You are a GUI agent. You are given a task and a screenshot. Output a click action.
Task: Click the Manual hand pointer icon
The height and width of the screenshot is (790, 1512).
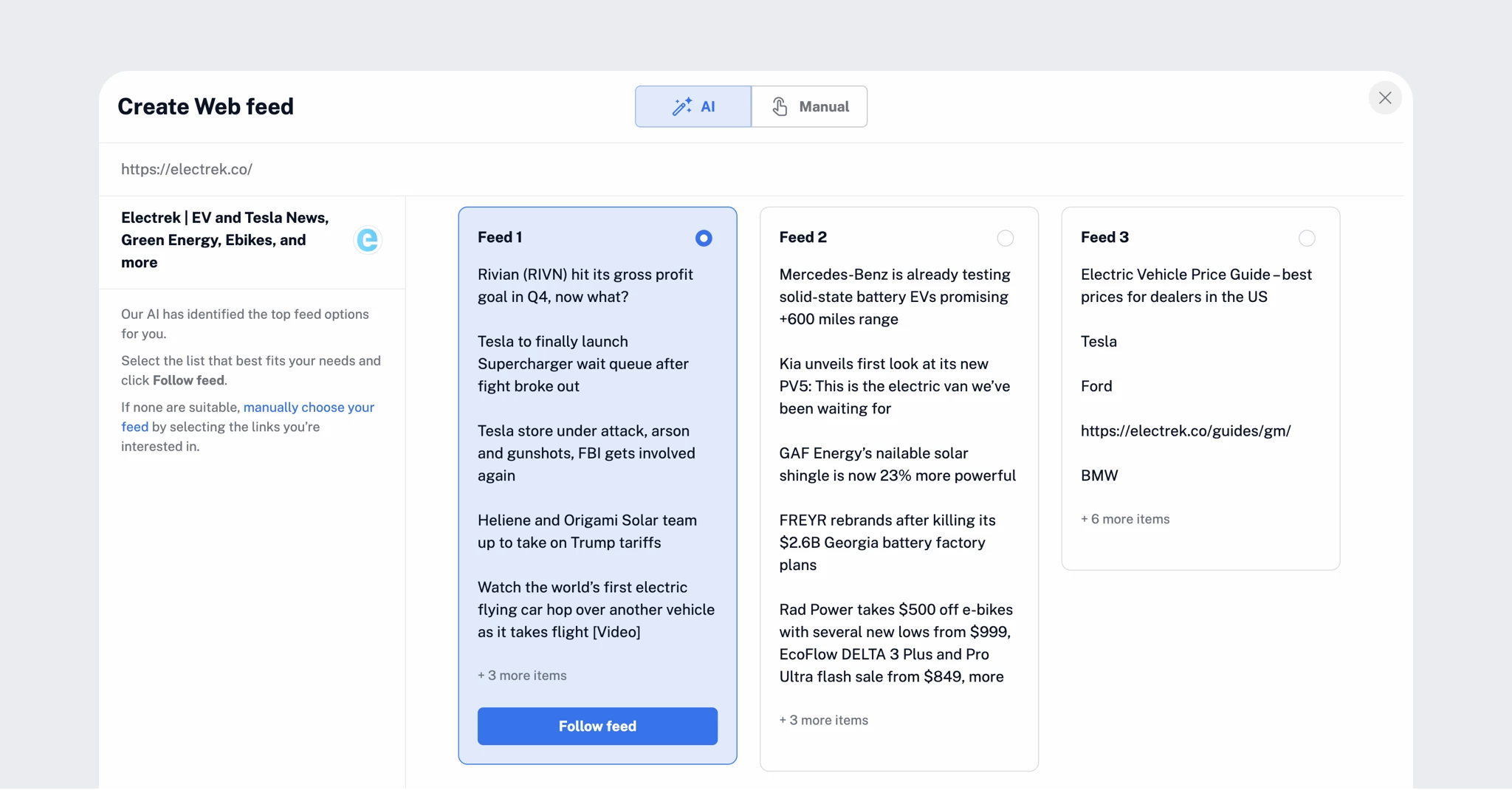click(x=780, y=106)
